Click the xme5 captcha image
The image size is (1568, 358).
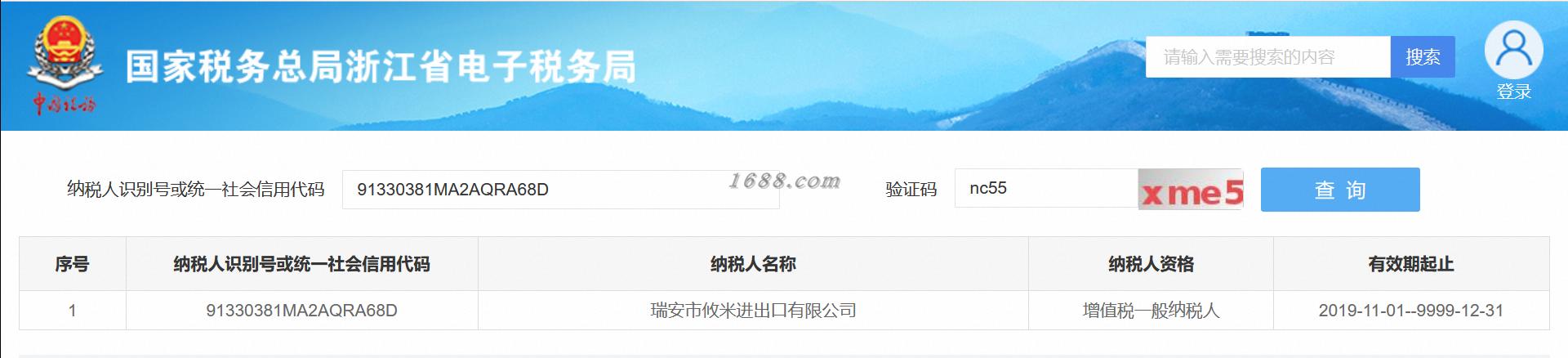pyautogui.click(x=1191, y=190)
